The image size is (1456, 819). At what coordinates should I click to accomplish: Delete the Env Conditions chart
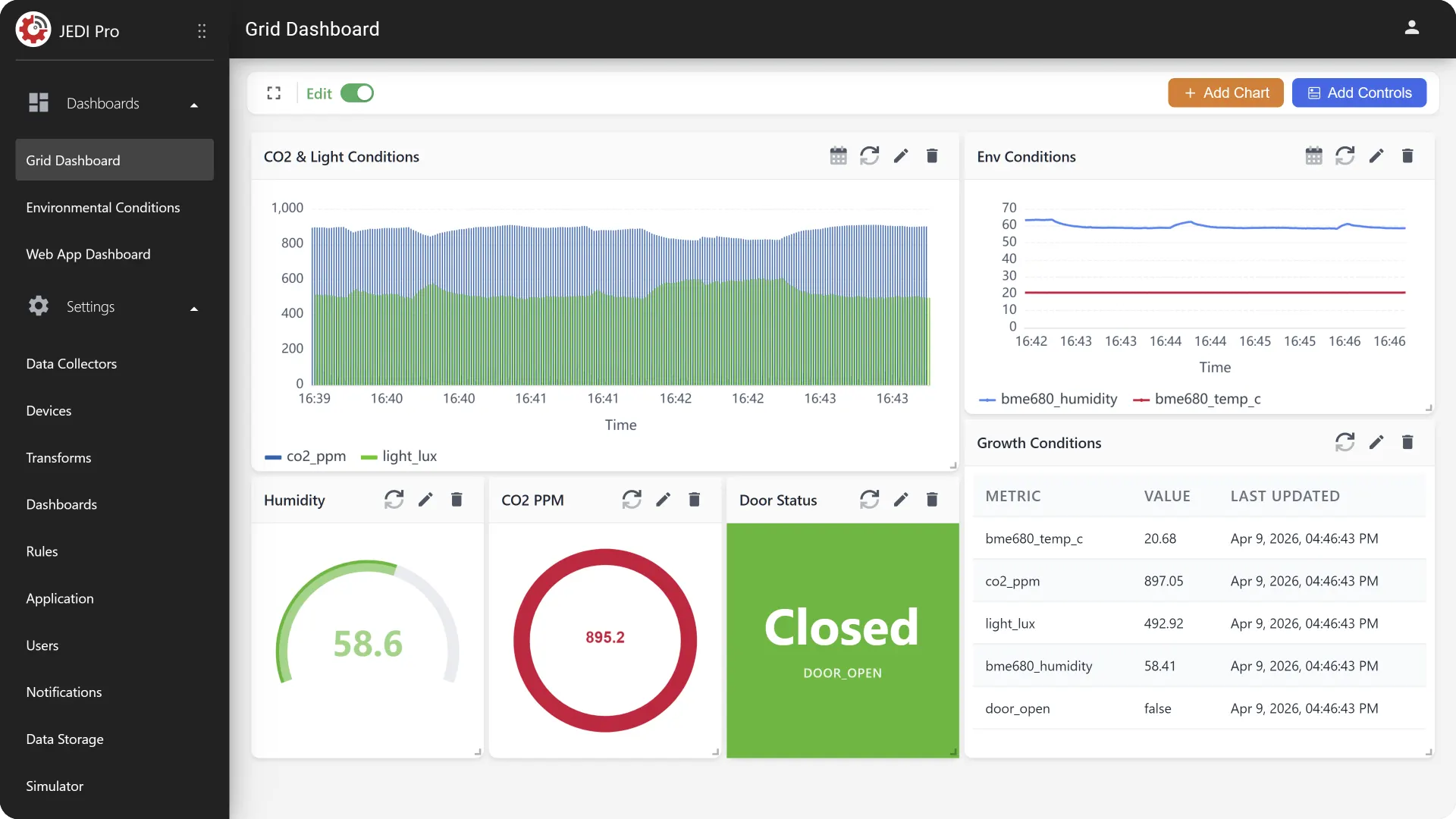point(1407,156)
